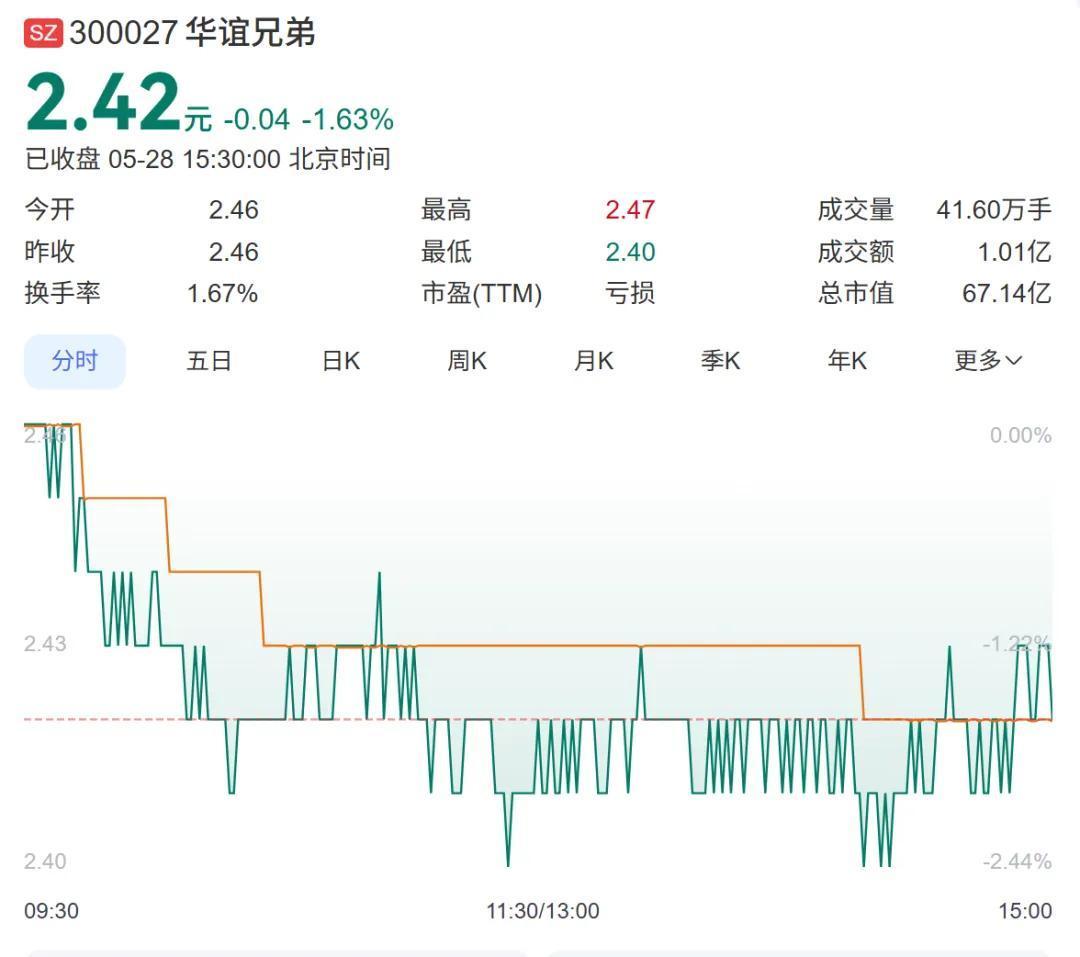Viewport: 1080px width, 957px height.
Task: Click the percent change -1.63%
Action: pyautogui.click(x=348, y=120)
